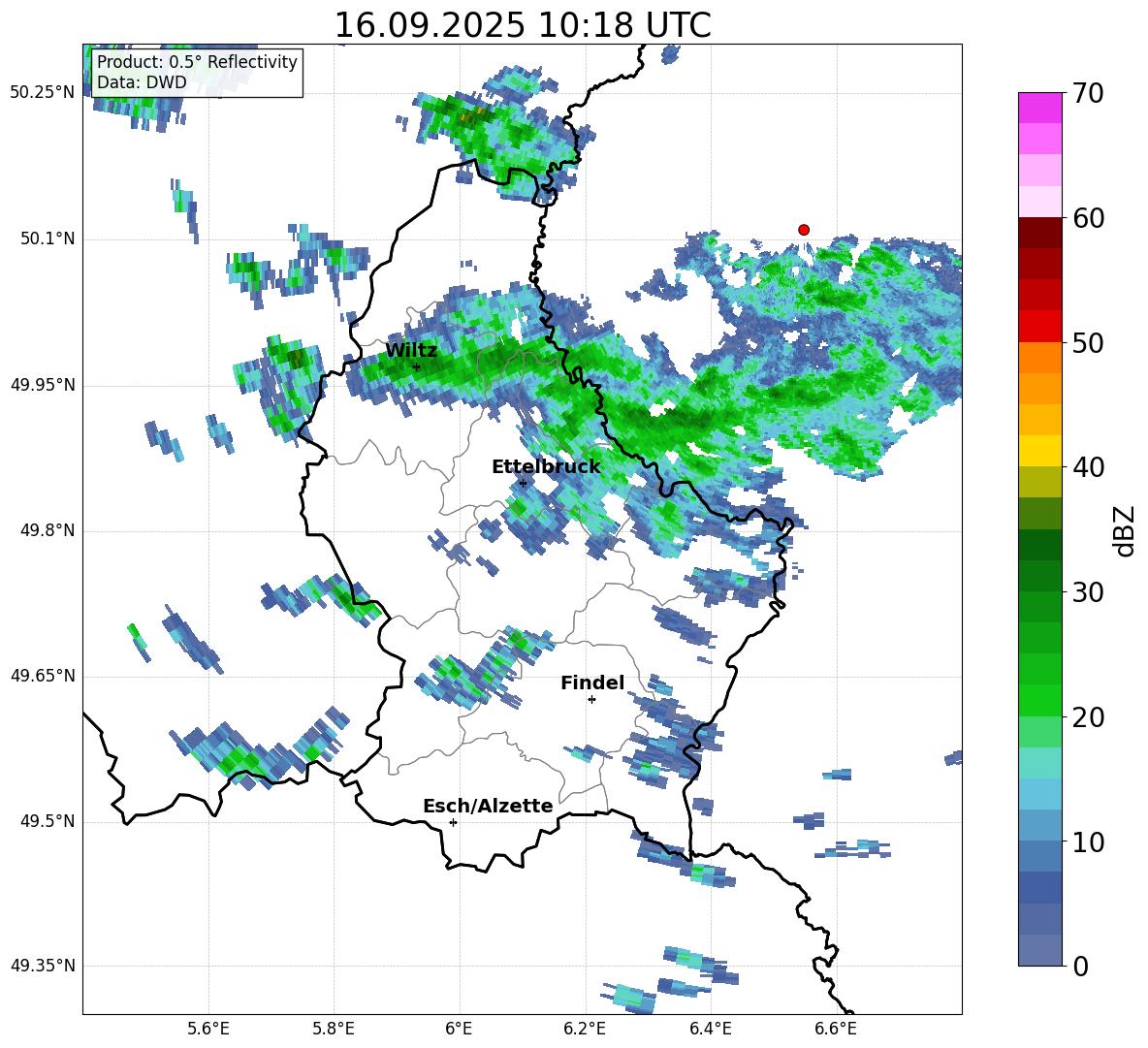Click the 50 tick label on colorbar
This screenshot has width=1148, height=1048.
click(1088, 342)
